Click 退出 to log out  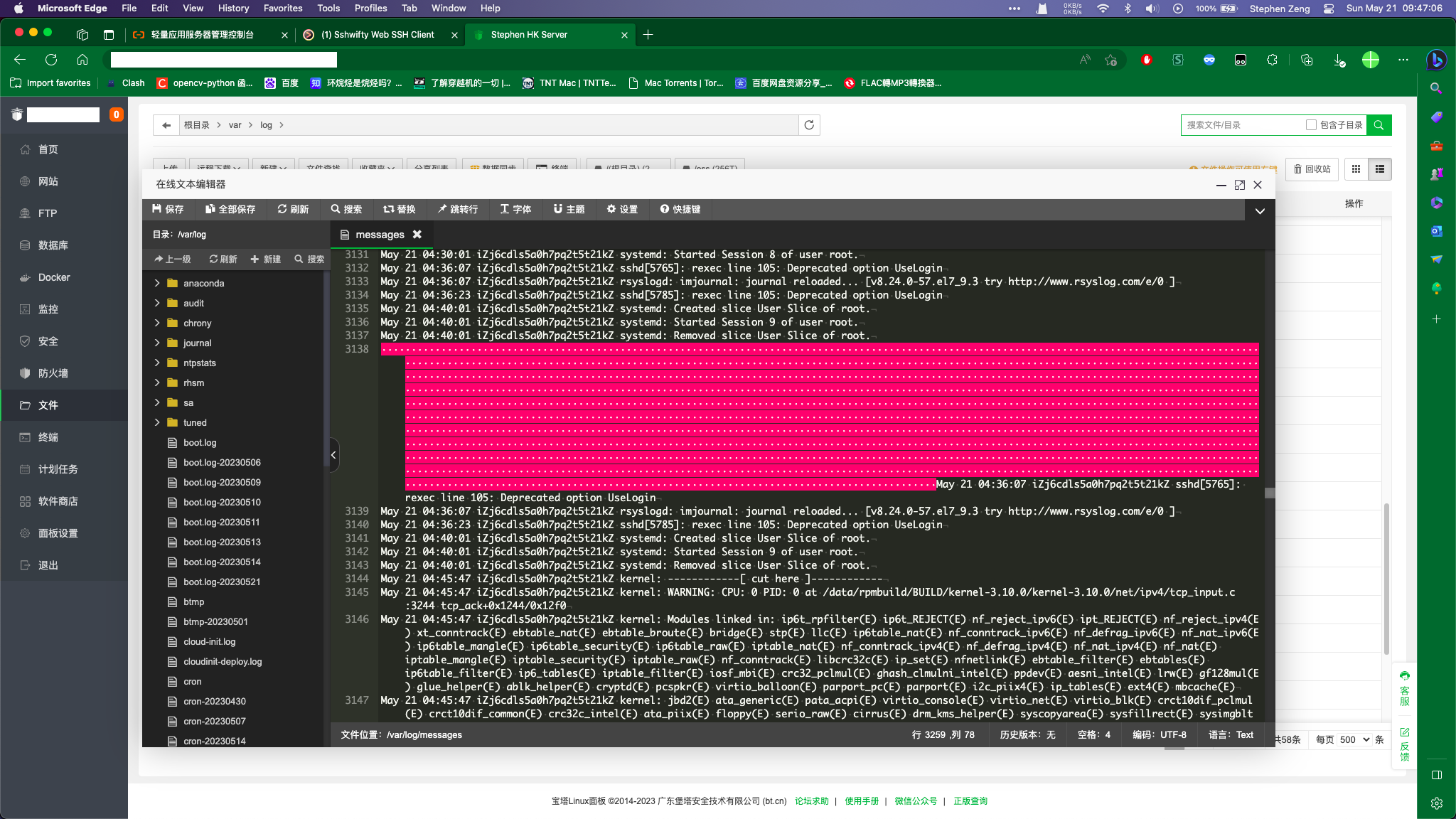click(64, 565)
